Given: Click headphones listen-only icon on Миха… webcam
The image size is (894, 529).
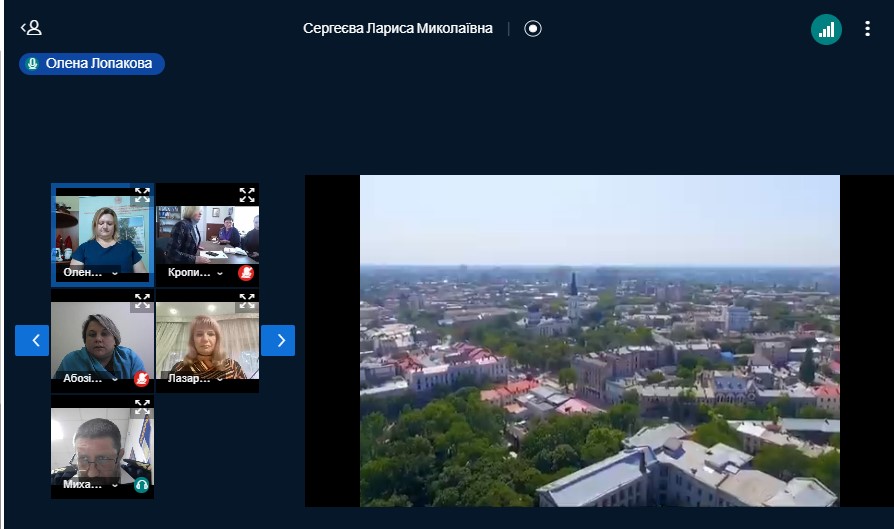Looking at the screenshot, I should click(x=141, y=485).
